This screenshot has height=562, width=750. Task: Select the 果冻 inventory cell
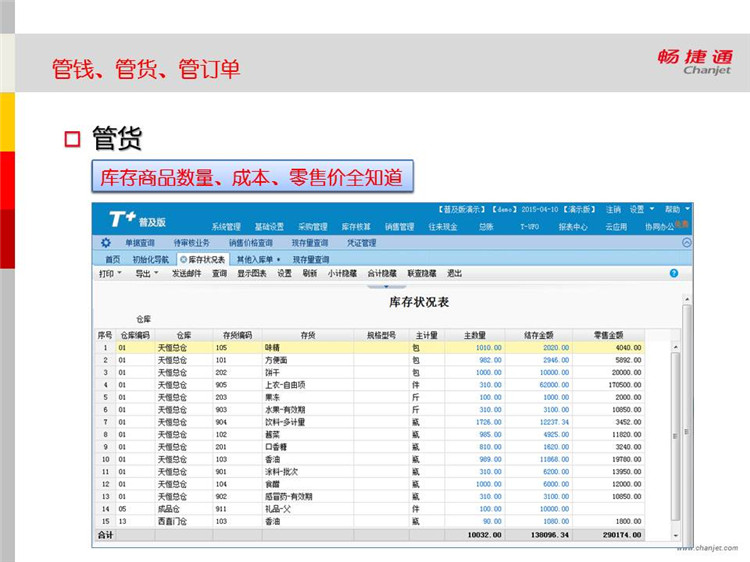[308, 397]
